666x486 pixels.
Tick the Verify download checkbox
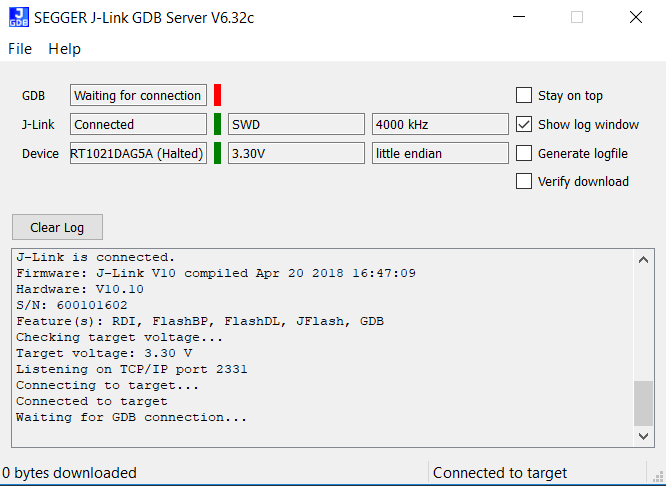(524, 181)
